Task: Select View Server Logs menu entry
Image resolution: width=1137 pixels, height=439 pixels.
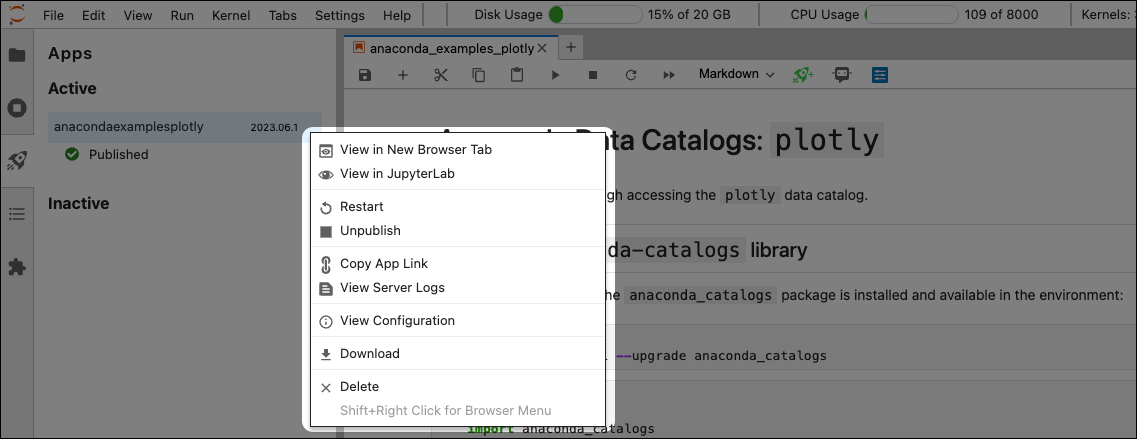Action: pyautogui.click(x=458, y=287)
